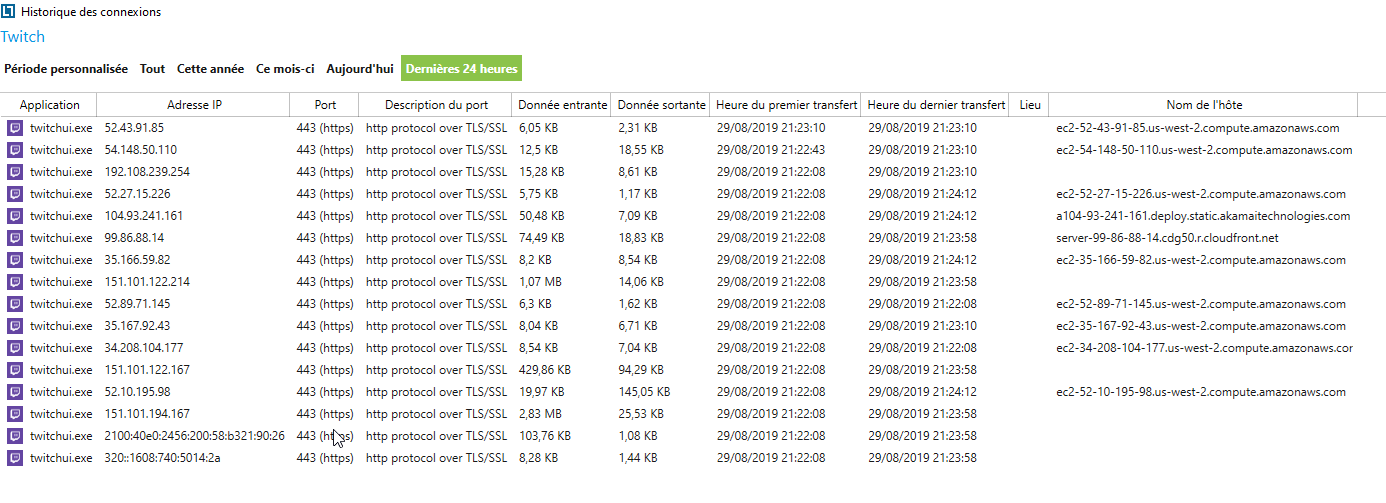Select IP address 104.93.241.161
This screenshot has width=1386, height=503.
(x=144, y=216)
